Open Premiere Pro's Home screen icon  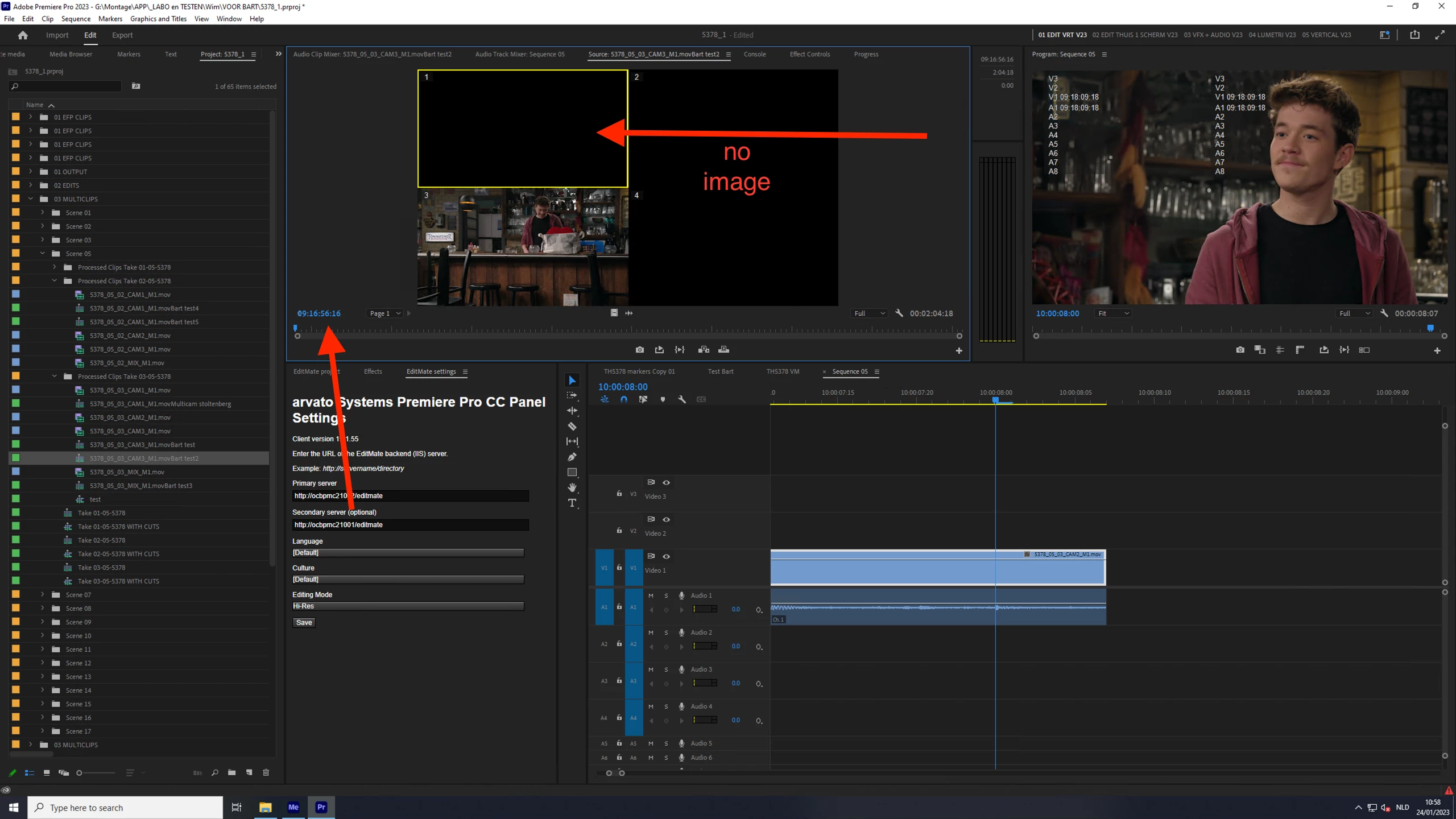pos(23,35)
